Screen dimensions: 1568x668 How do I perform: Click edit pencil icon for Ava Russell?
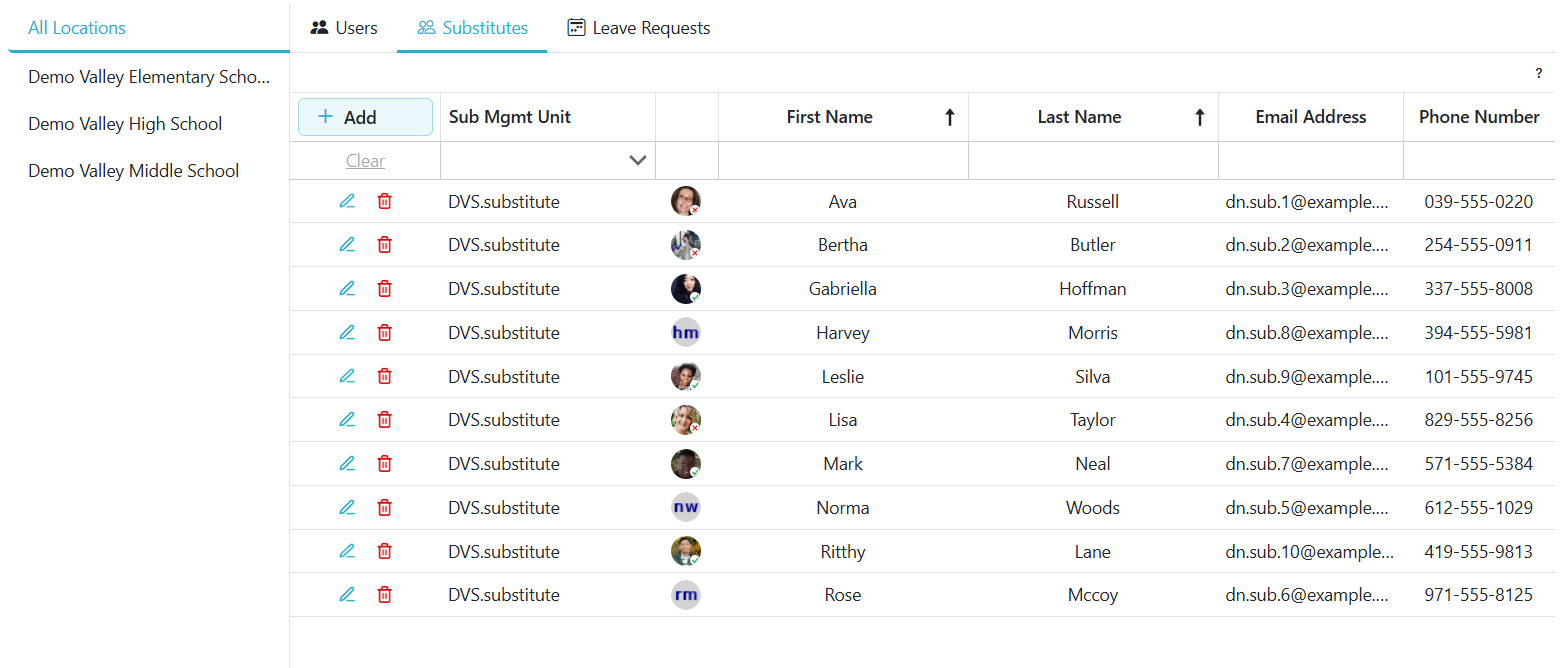[x=347, y=201]
